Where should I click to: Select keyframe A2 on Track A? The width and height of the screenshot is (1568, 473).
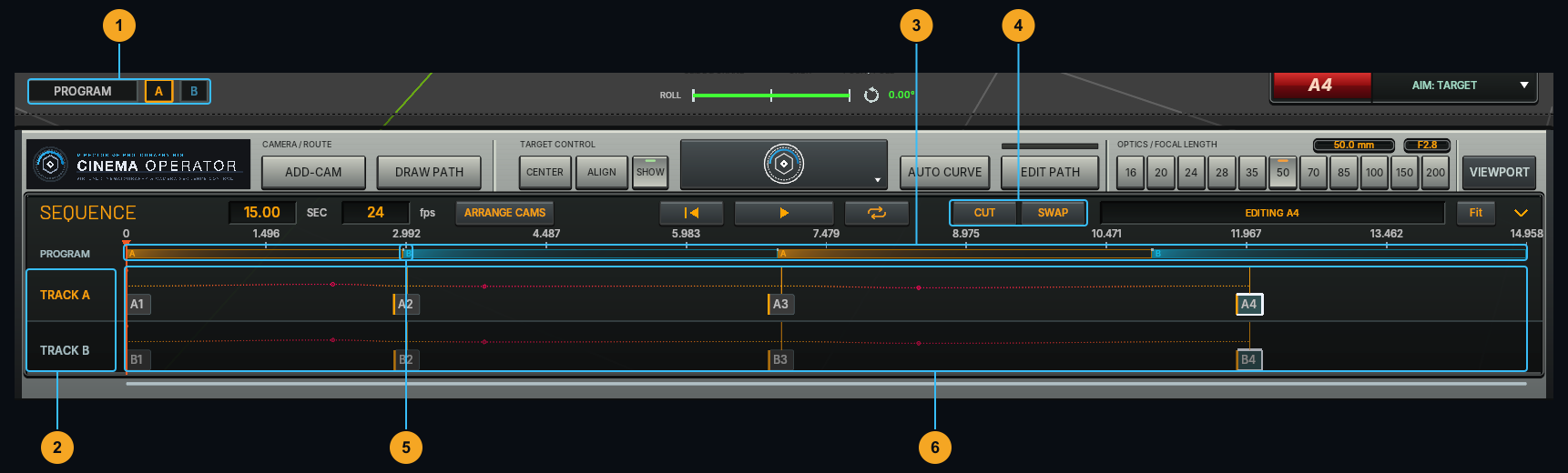point(406,304)
